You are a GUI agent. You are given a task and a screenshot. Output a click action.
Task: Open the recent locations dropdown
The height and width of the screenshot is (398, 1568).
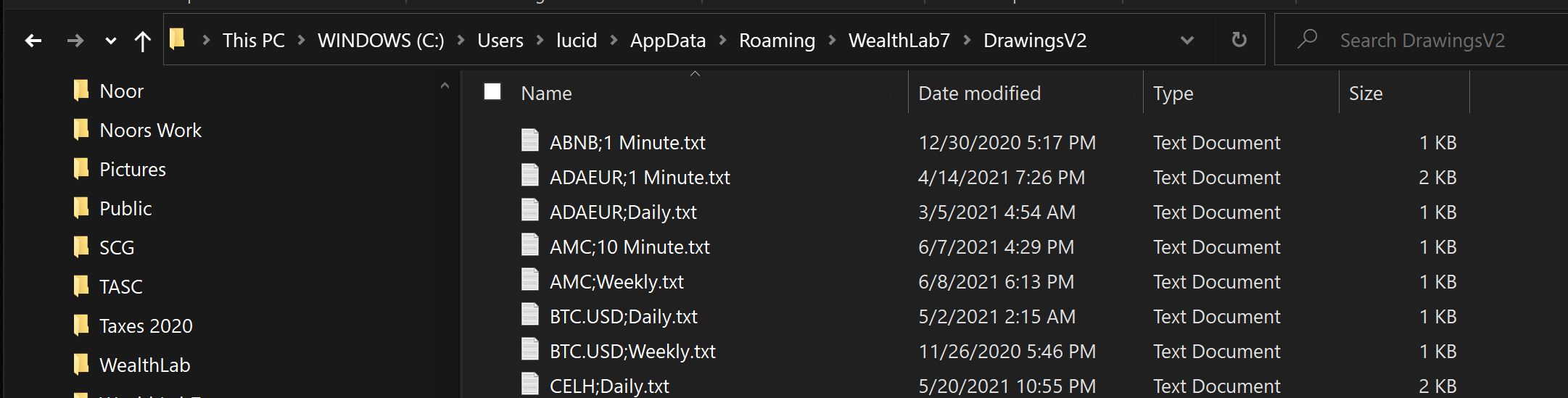[x=110, y=41]
